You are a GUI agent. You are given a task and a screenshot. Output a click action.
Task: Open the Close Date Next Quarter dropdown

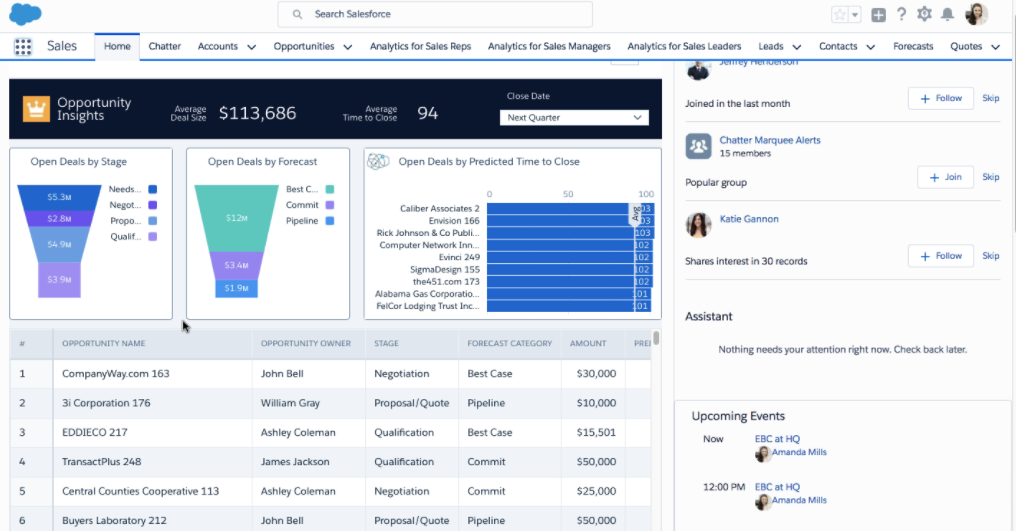pyautogui.click(x=574, y=118)
